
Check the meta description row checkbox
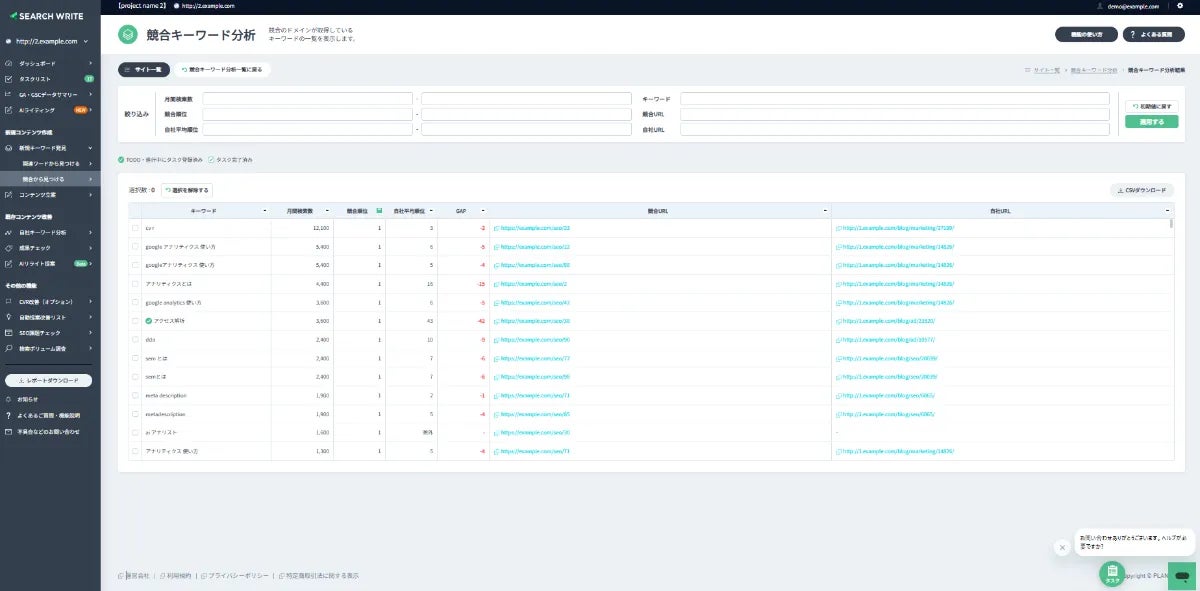pos(136,395)
